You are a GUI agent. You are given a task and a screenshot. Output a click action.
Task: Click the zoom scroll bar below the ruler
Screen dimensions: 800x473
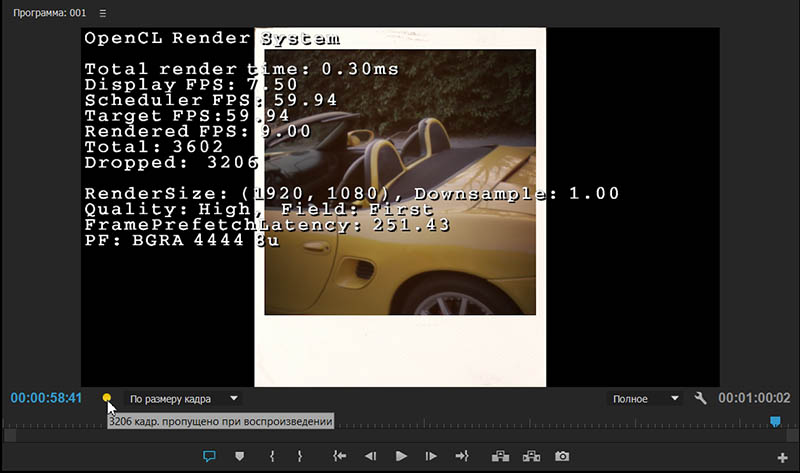pos(400,435)
